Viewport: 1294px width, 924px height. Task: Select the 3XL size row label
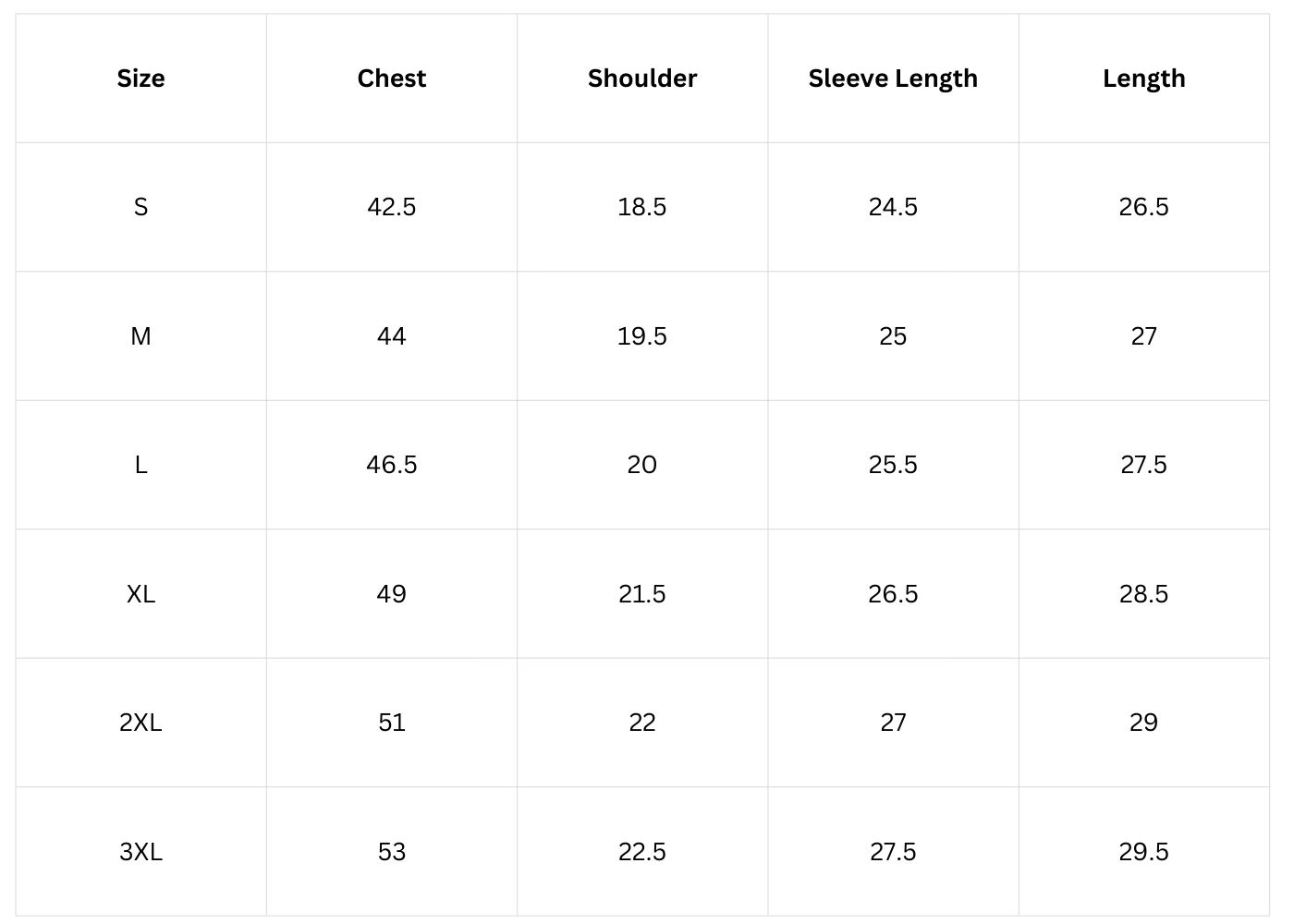coord(140,851)
